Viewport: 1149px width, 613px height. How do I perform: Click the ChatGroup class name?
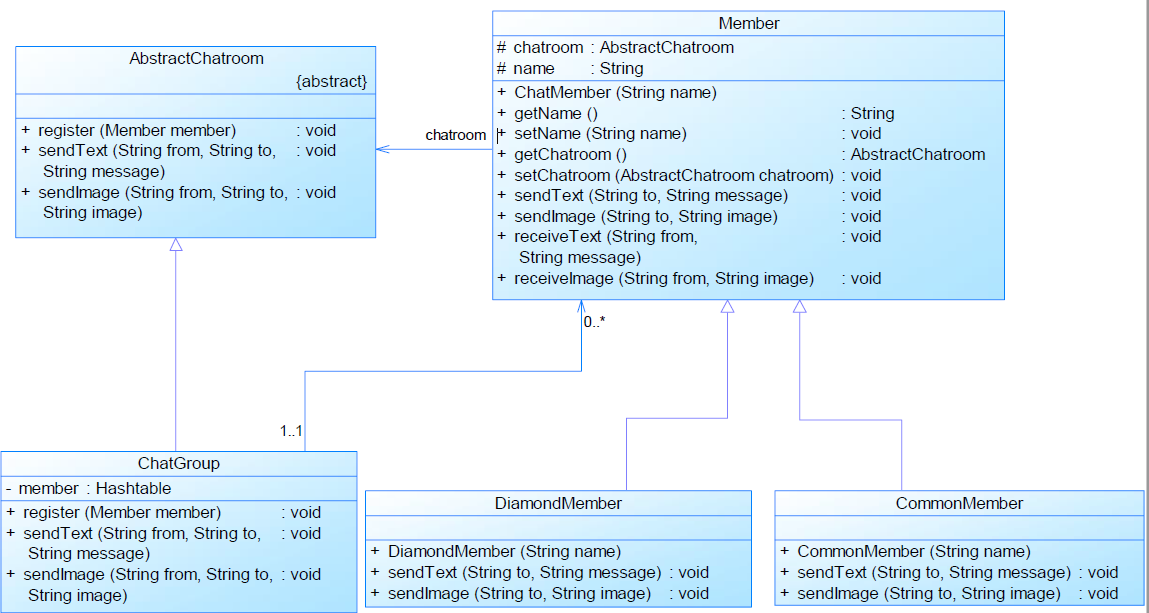point(178,463)
